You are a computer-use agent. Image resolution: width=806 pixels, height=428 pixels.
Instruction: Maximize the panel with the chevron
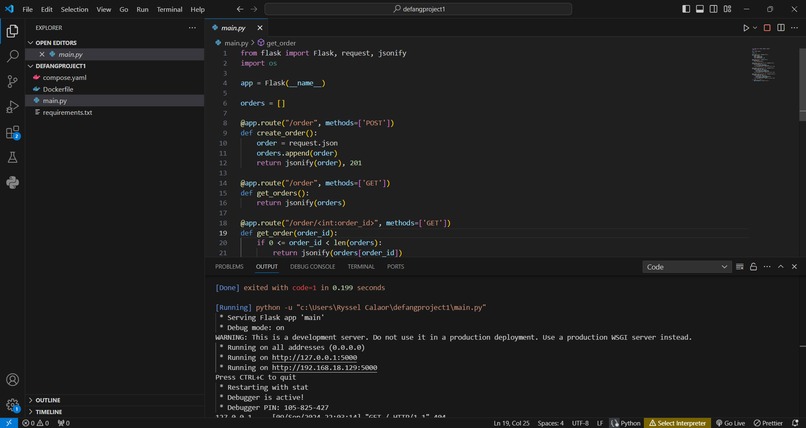point(781,267)
